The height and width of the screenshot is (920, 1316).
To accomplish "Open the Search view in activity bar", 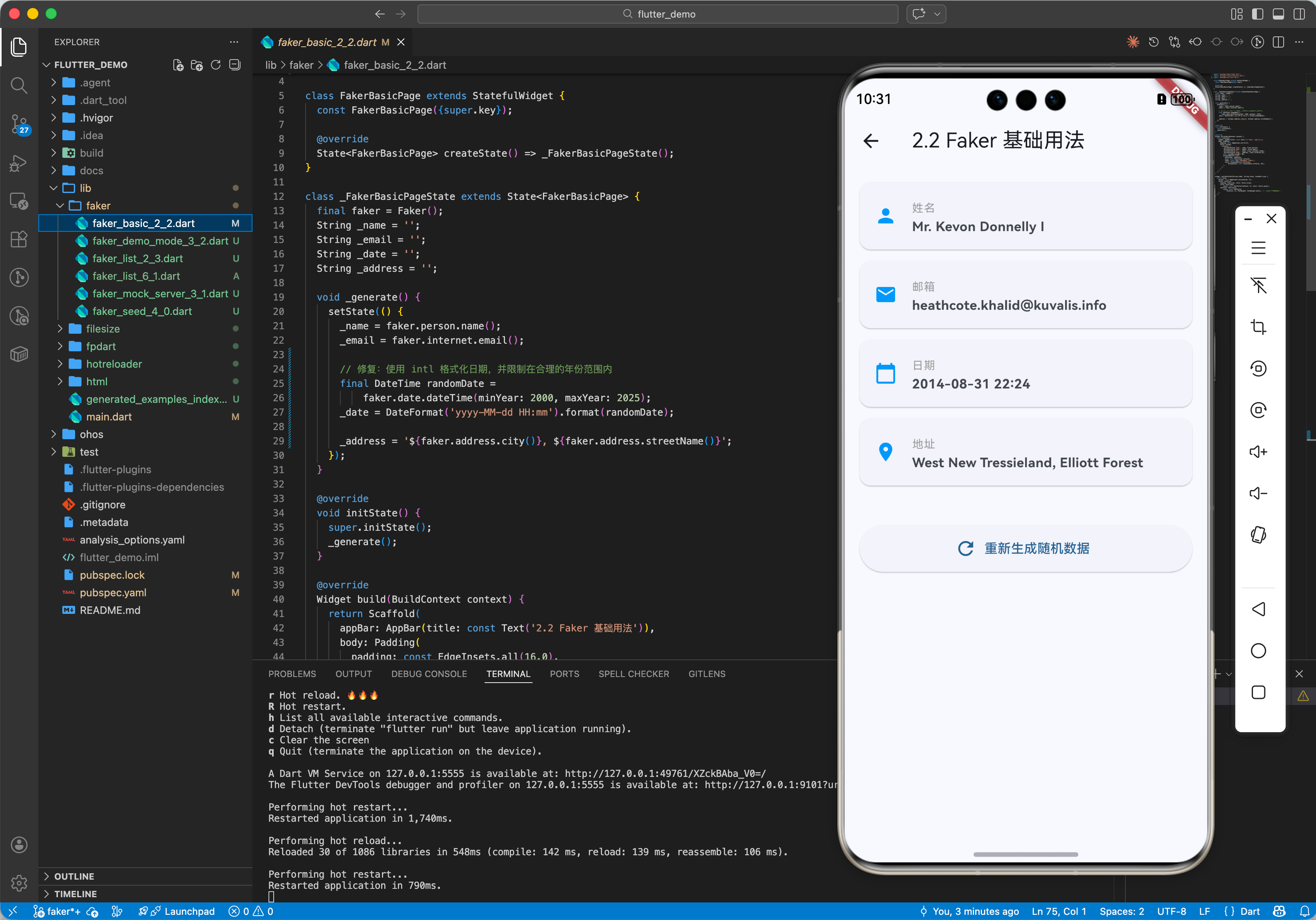I will [x=19, y=86].
